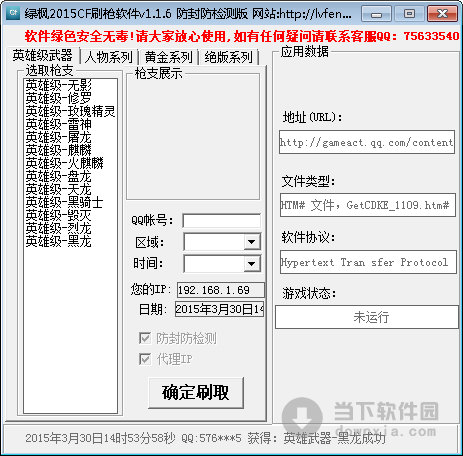Switch to the 英雄级武器 tab
The height and width of the screenshot is (456, 463).
pos(42,56)
